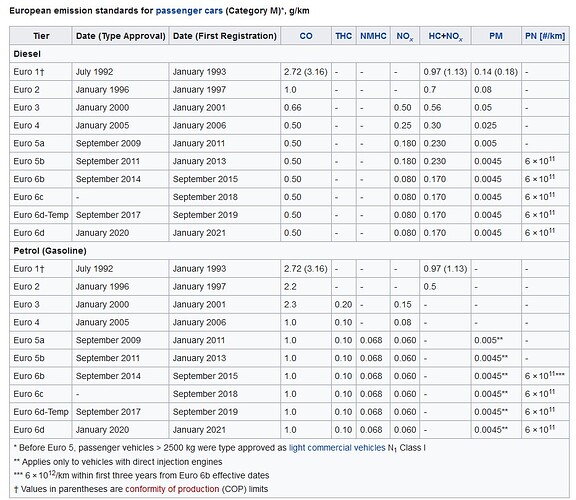Image resolution: width=576 pixels, height=500 pixels.
Task: Open the THC column header link
Action: (343, 36)
